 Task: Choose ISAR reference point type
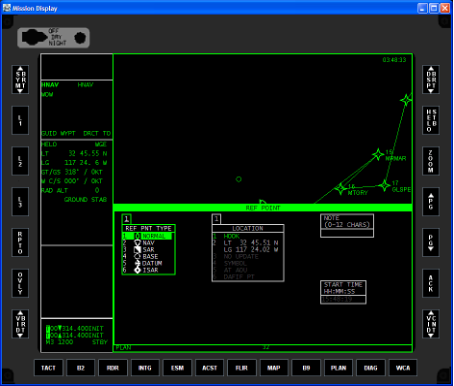(x=148, y=270)
